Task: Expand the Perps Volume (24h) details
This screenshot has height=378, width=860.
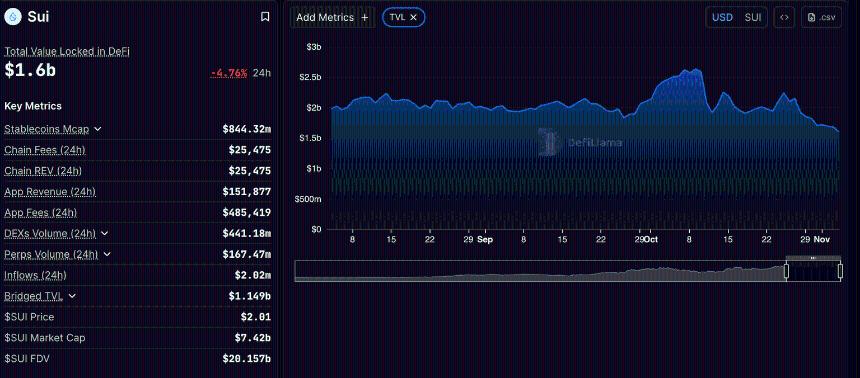Action: (x=107, y=254)
